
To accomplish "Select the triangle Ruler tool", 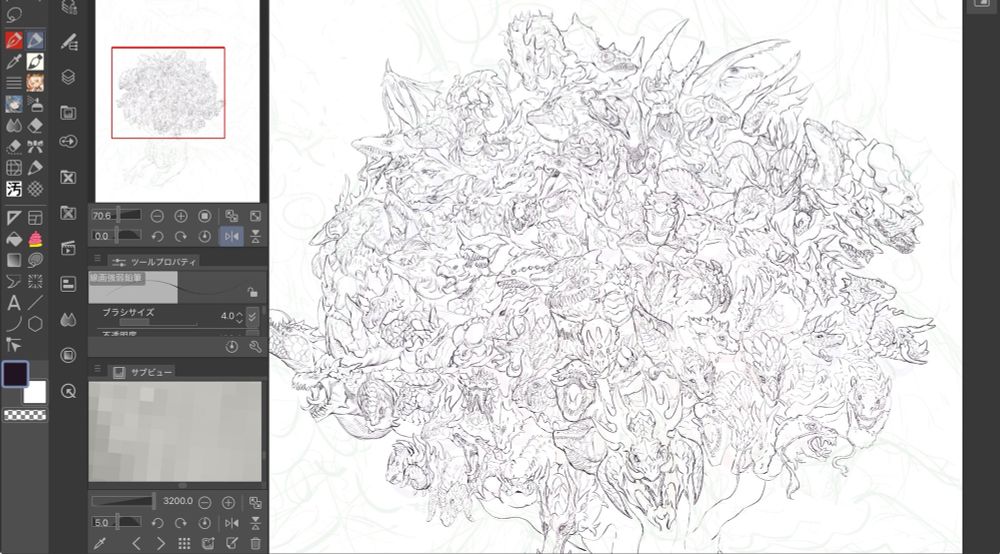I will tap(13, 218).
